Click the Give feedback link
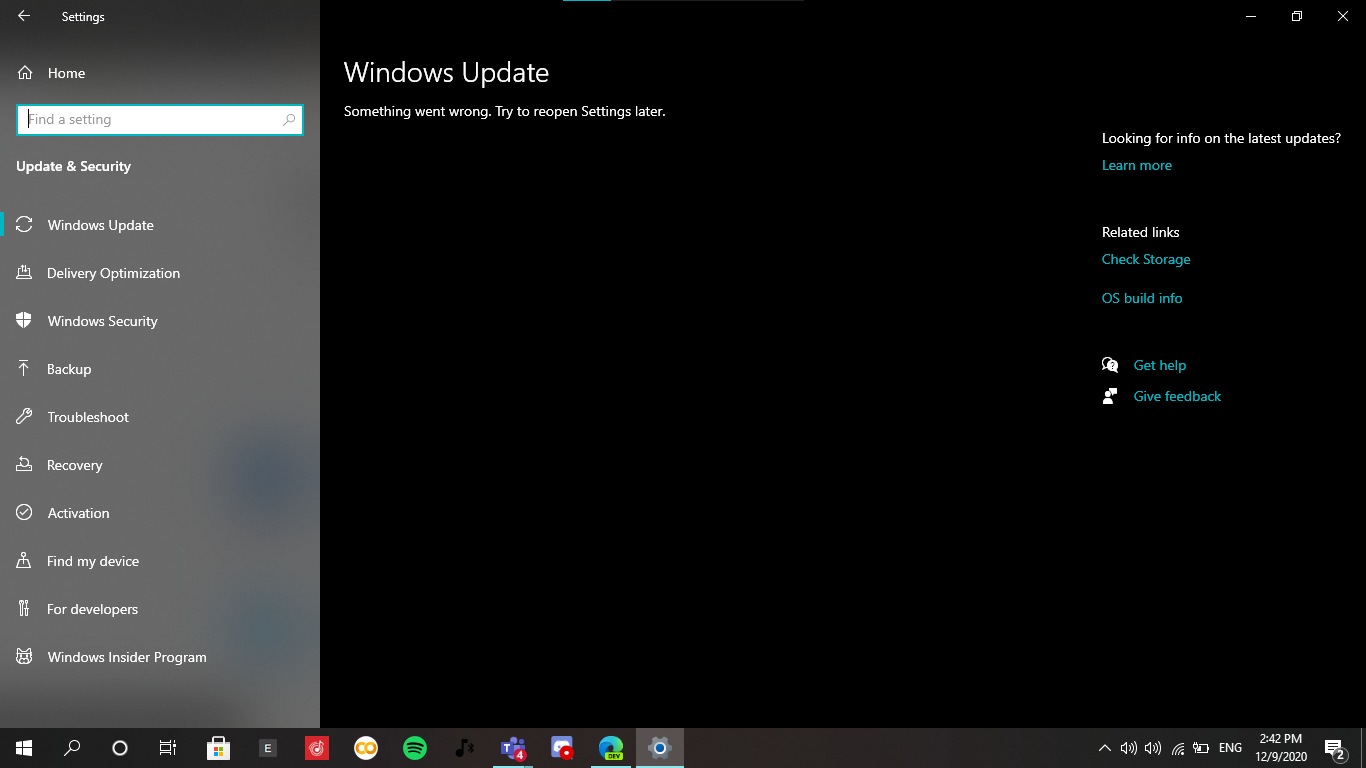Image resolution: width=1366 pixels, height=768 pixels. pos(1177,396)
